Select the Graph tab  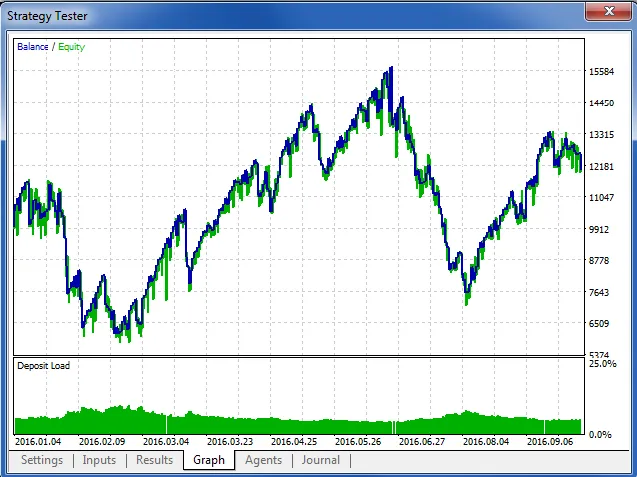pyautogui.click(x=209, y=460)
